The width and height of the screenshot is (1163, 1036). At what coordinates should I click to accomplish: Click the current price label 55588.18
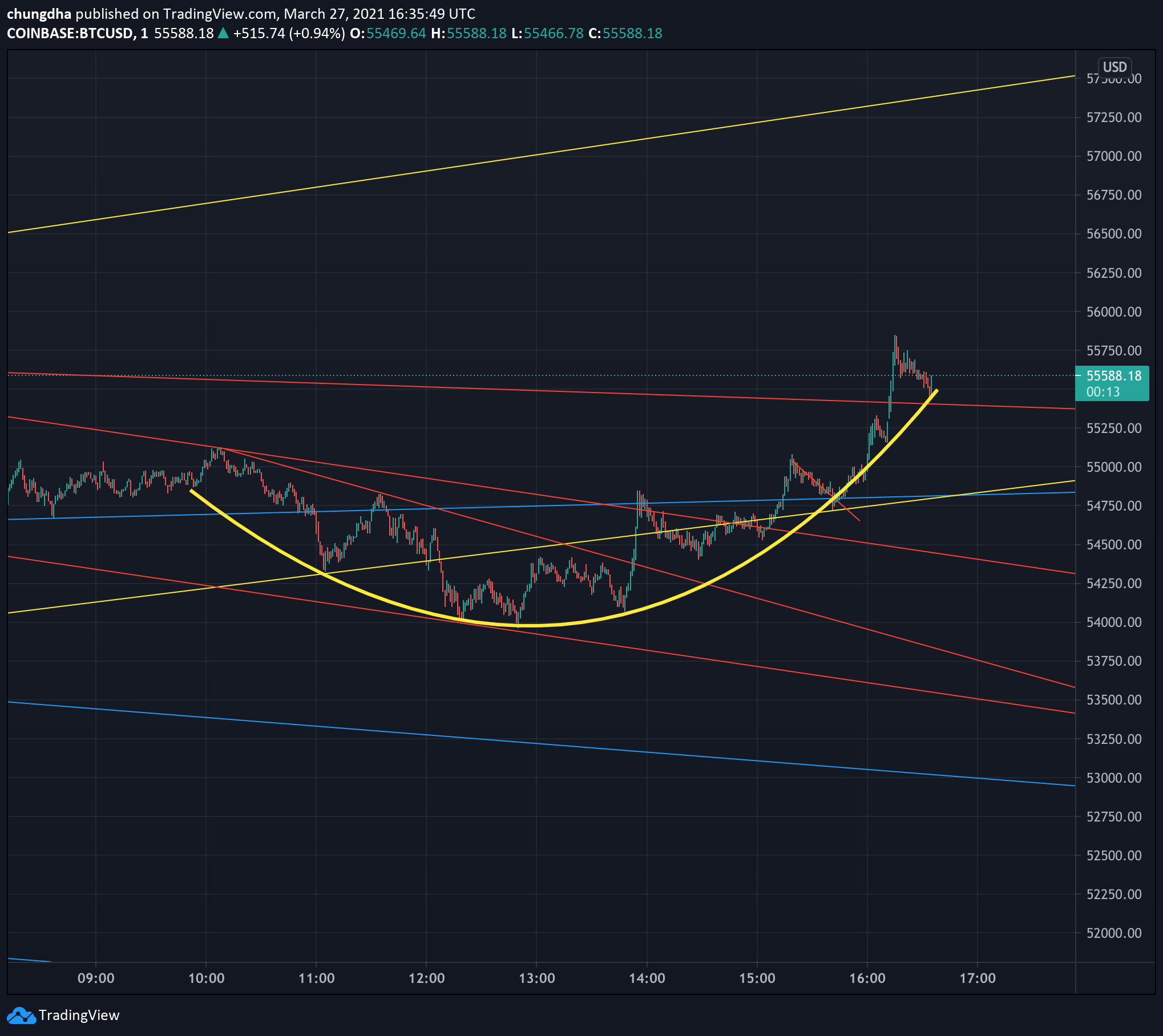pos(1113,376)
